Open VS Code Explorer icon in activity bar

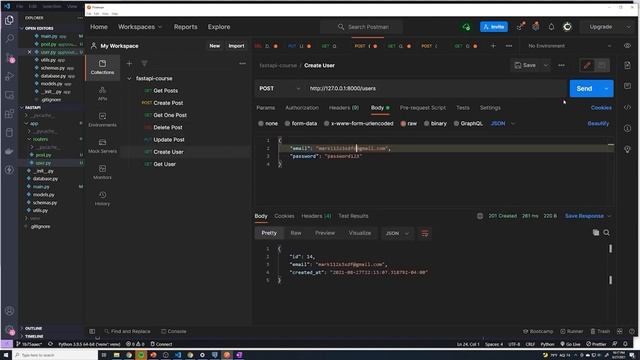(9, 20)
